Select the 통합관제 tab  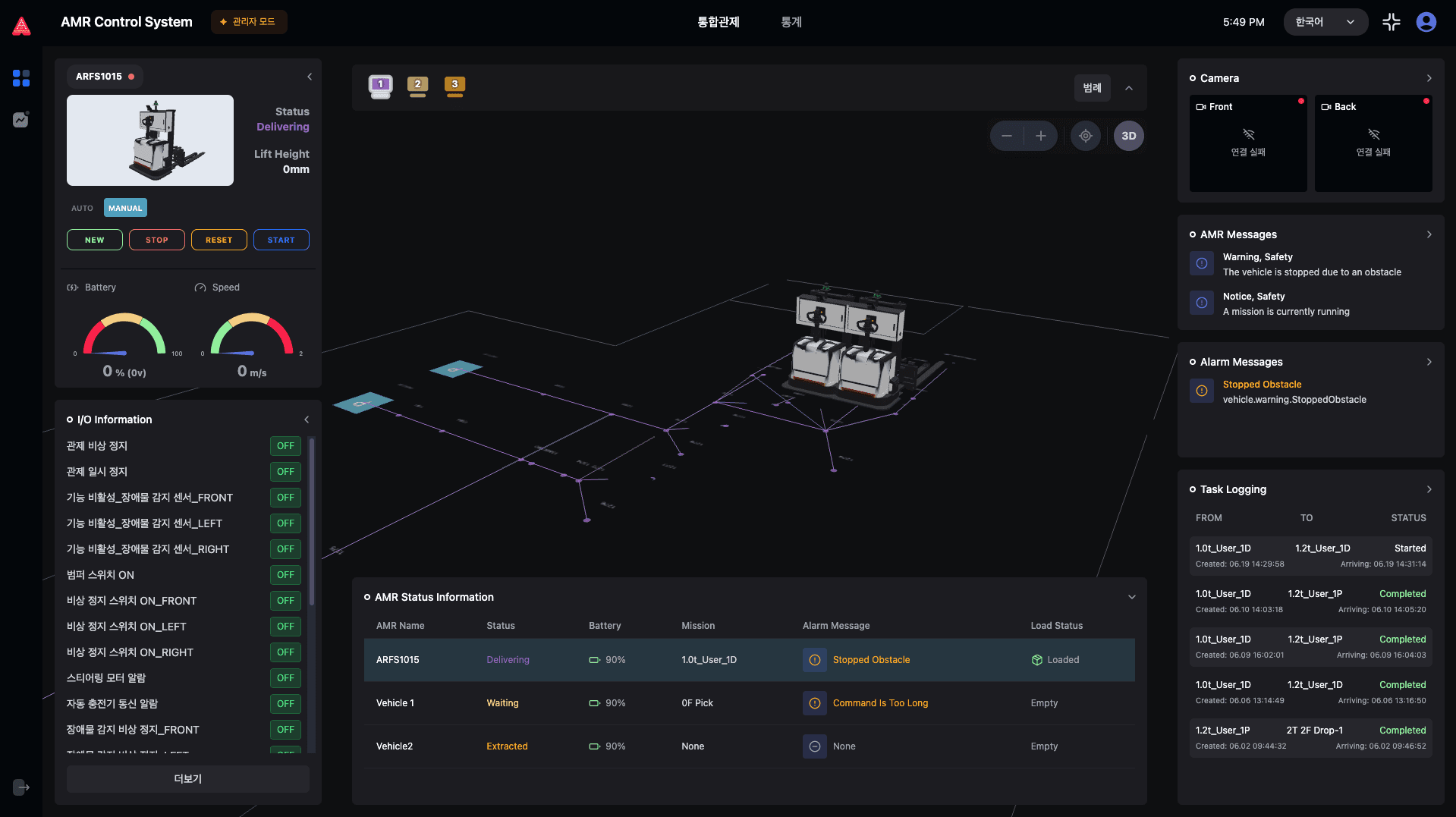718,22
